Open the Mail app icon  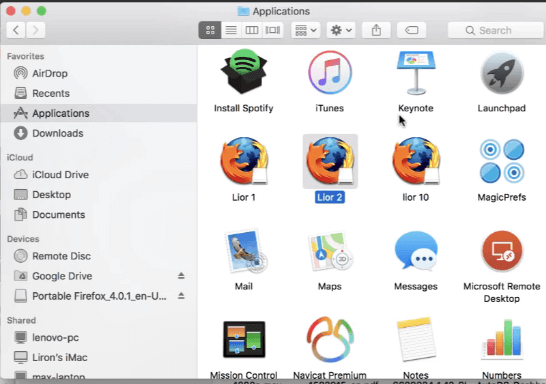click(246, 251)
